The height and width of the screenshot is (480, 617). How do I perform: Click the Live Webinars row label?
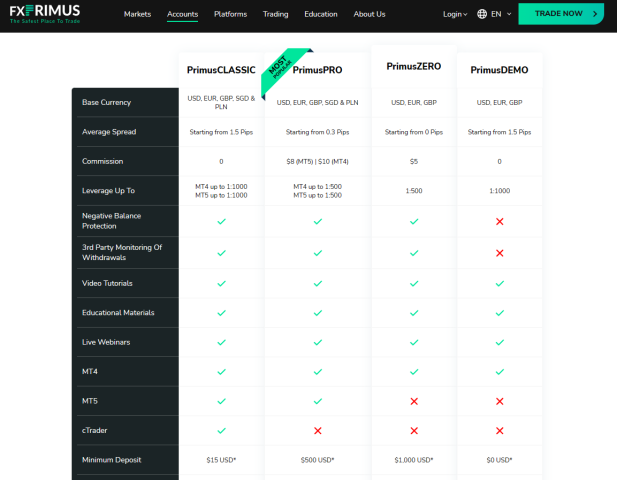coord(106,342)
